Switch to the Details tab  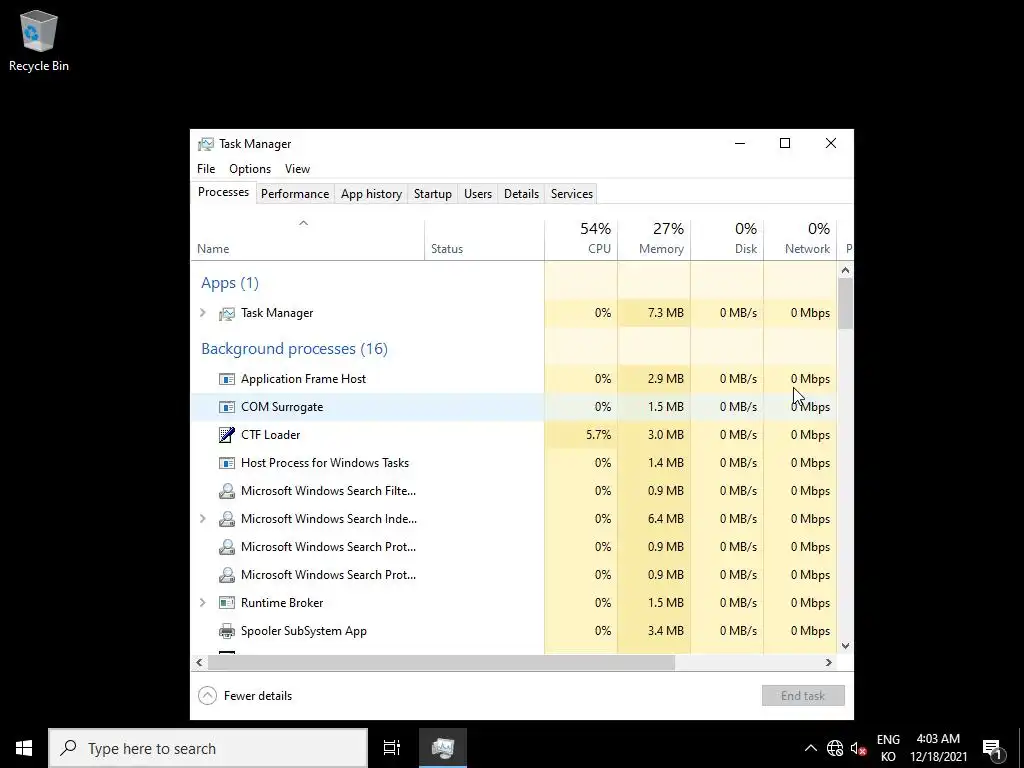click(522, 194)
